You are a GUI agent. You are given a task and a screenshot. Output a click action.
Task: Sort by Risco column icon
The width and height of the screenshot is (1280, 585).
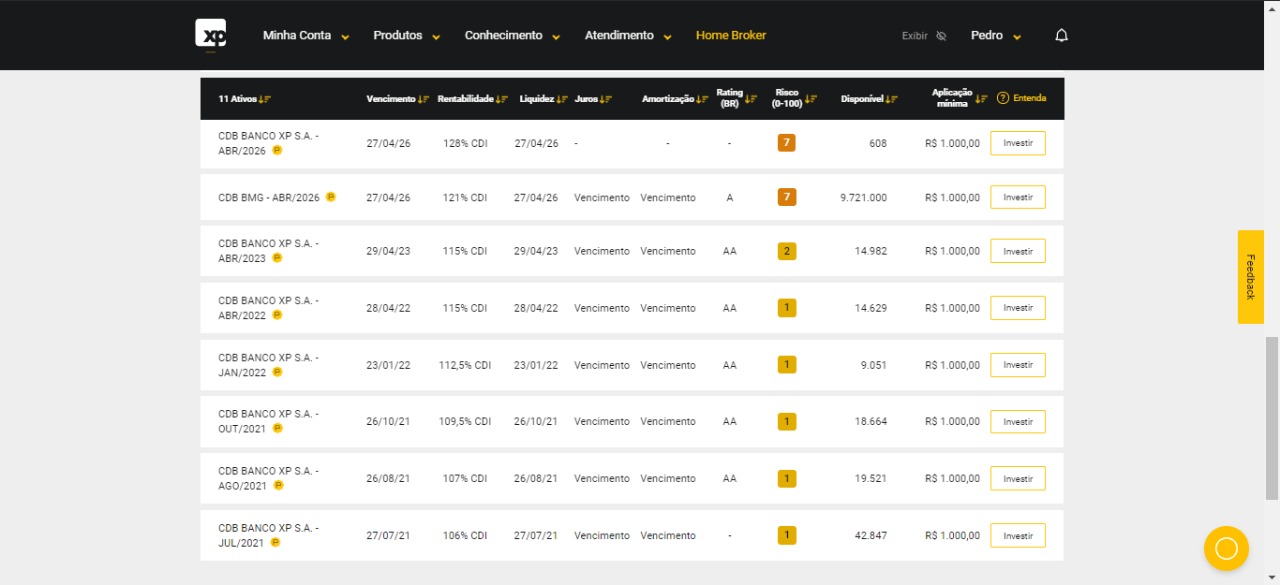811,99
